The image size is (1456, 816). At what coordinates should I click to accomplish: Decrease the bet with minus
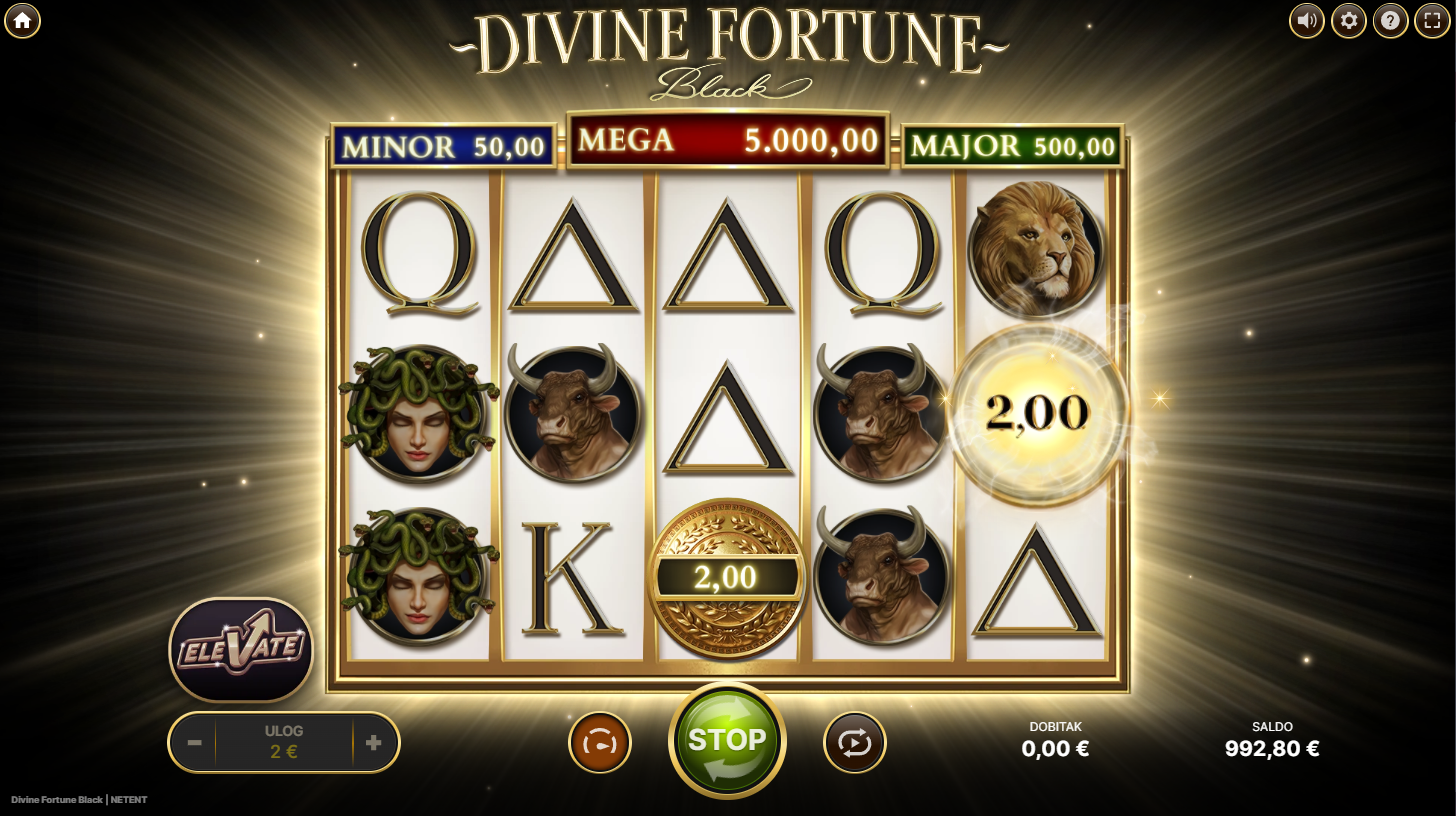click(x=195, y=743)
